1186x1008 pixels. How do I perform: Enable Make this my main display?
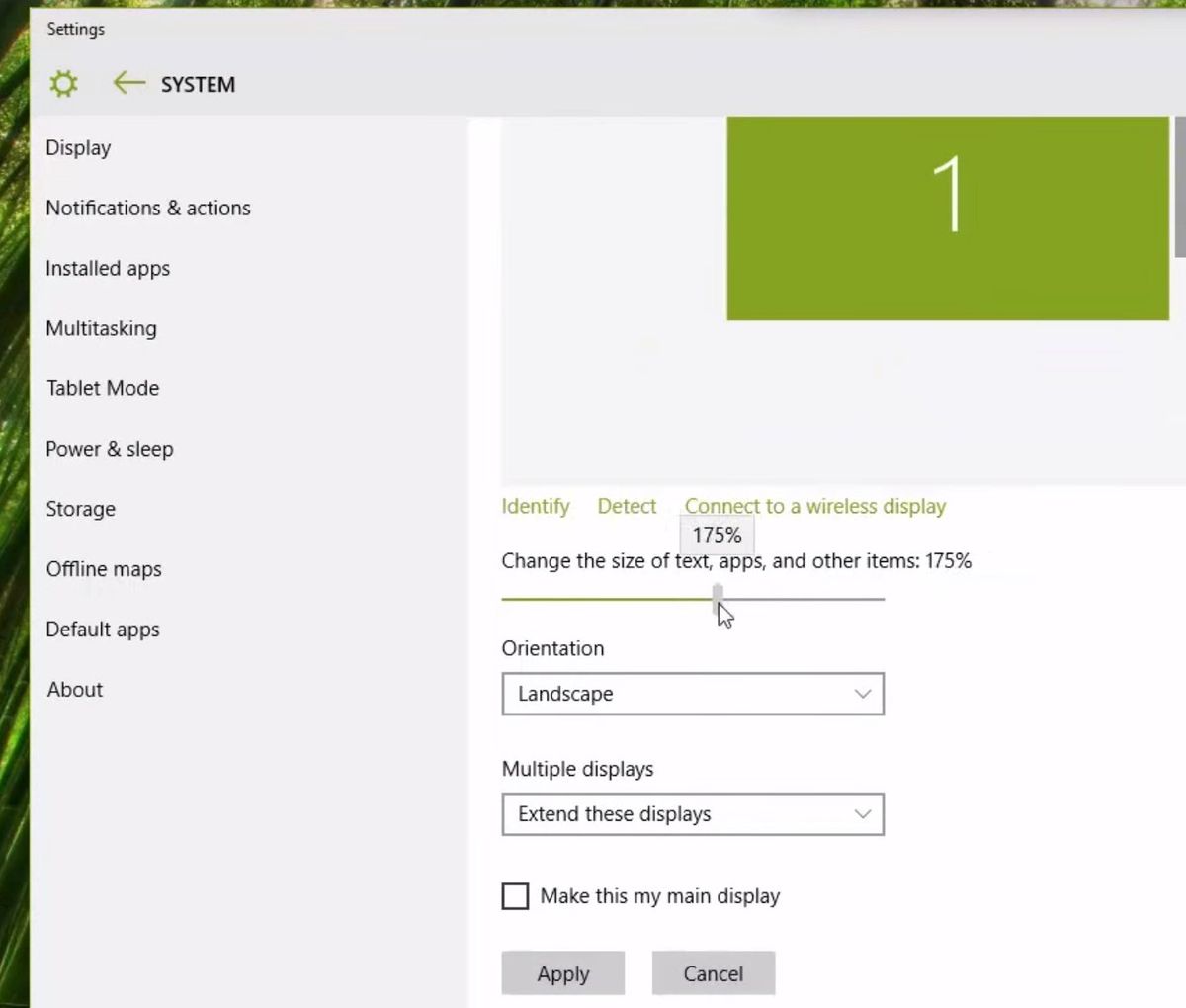pos(515,896)
